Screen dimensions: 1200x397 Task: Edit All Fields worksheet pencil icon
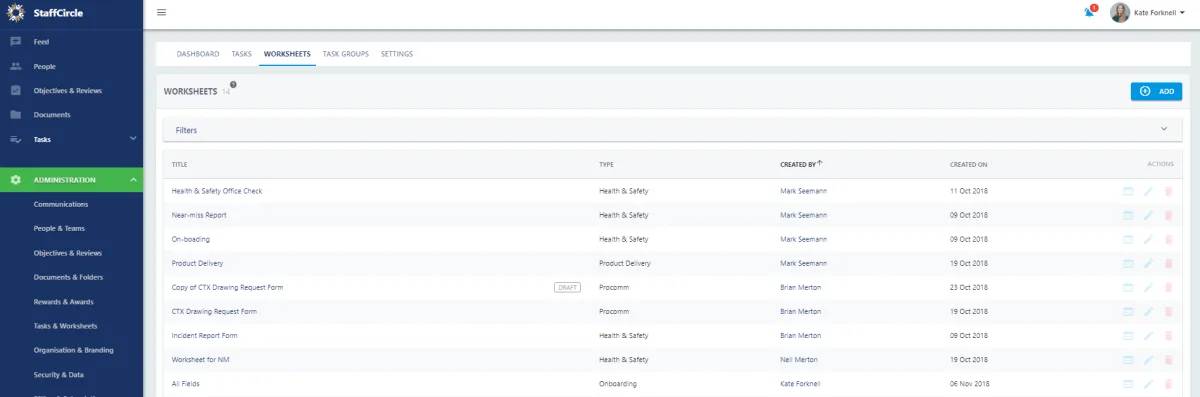click(1148, 383)
